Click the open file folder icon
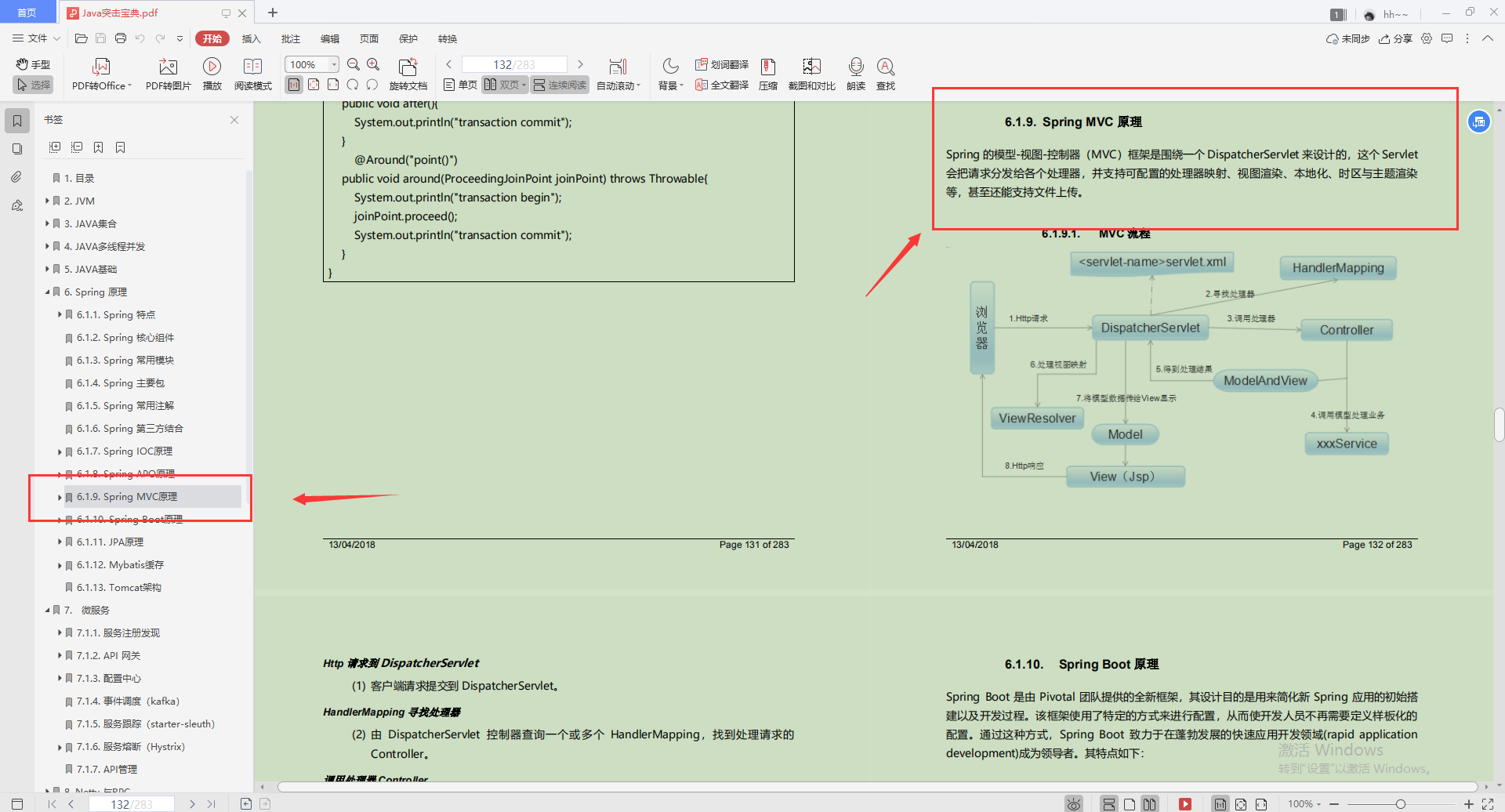Image resolution: width=1505 pixels, height=812 pixels. (81, 38)
